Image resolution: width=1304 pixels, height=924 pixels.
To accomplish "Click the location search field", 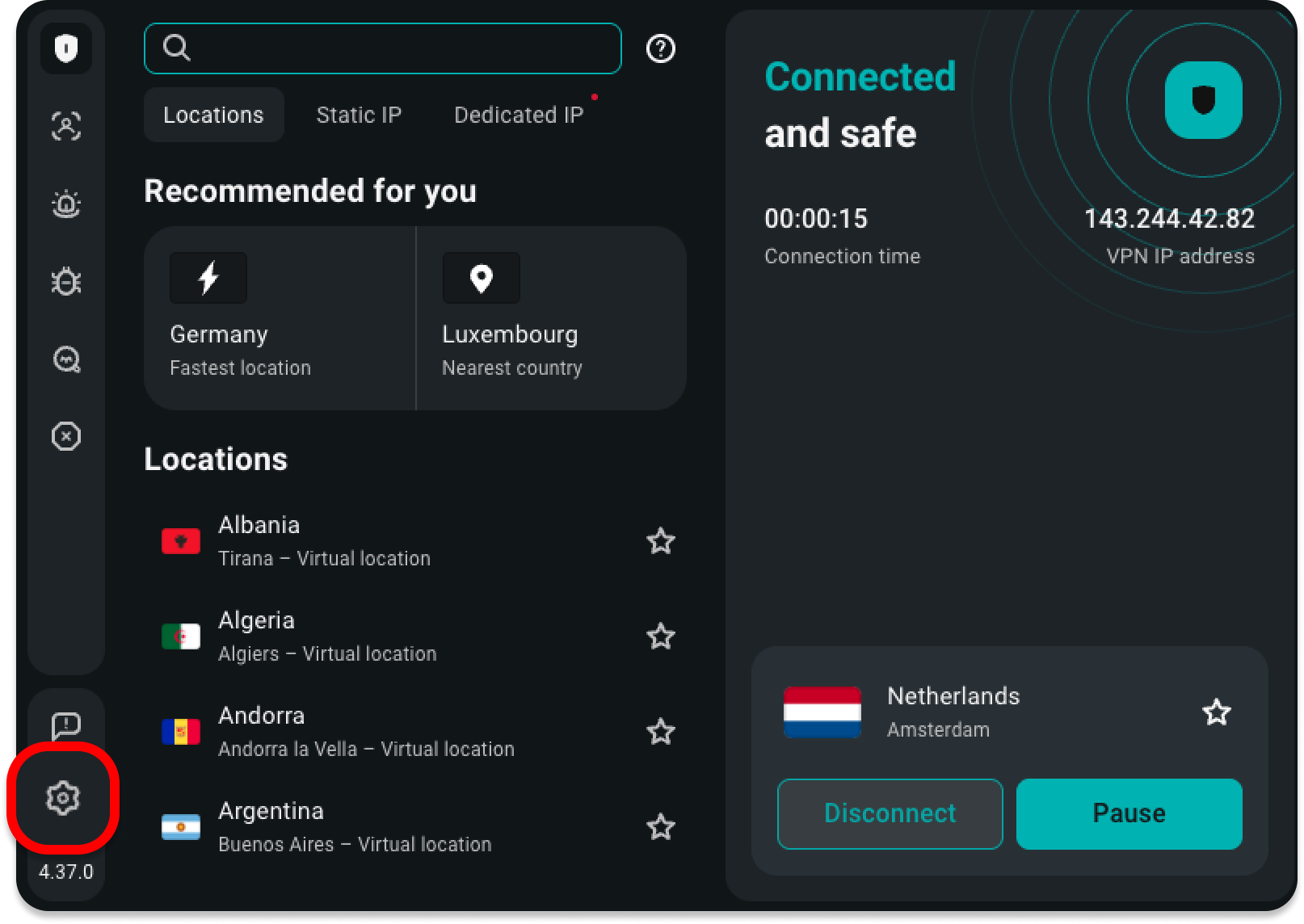I will tap(396, 48).
